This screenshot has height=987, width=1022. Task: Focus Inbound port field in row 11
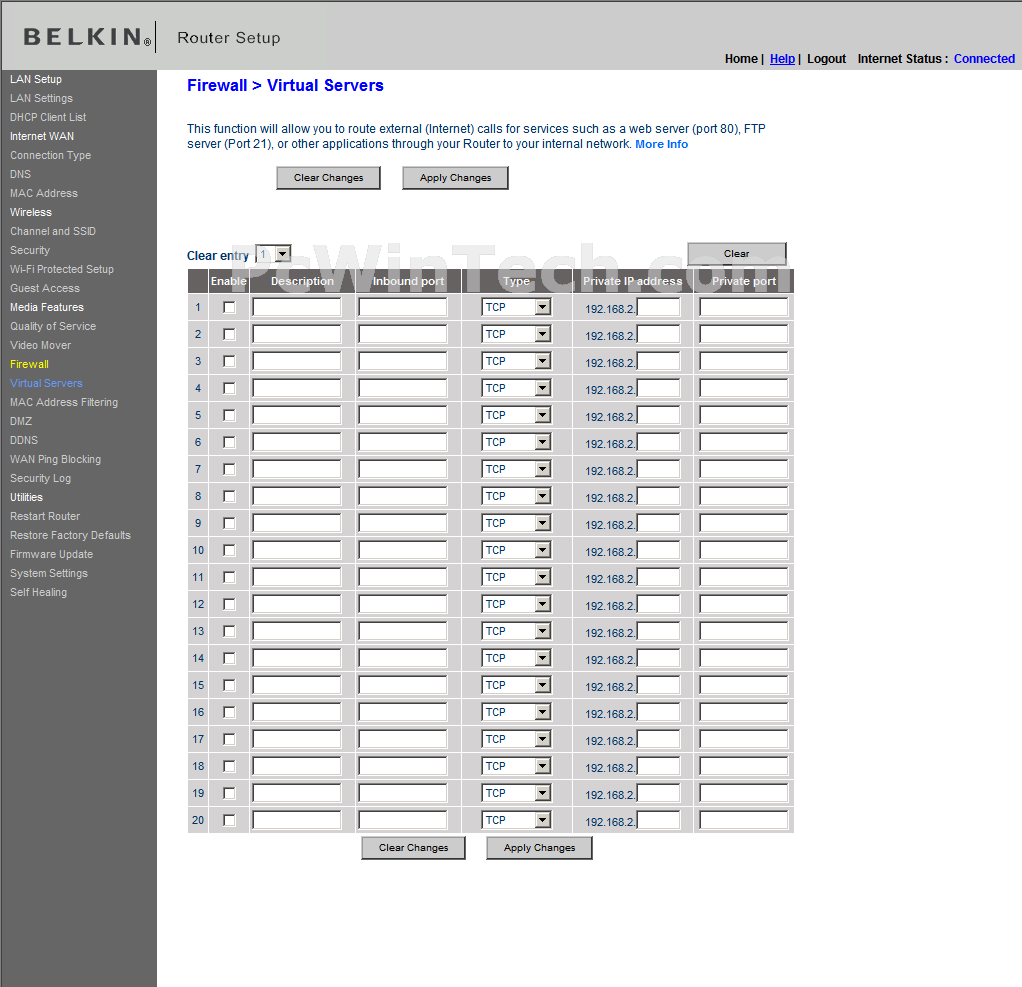[403, 577]
